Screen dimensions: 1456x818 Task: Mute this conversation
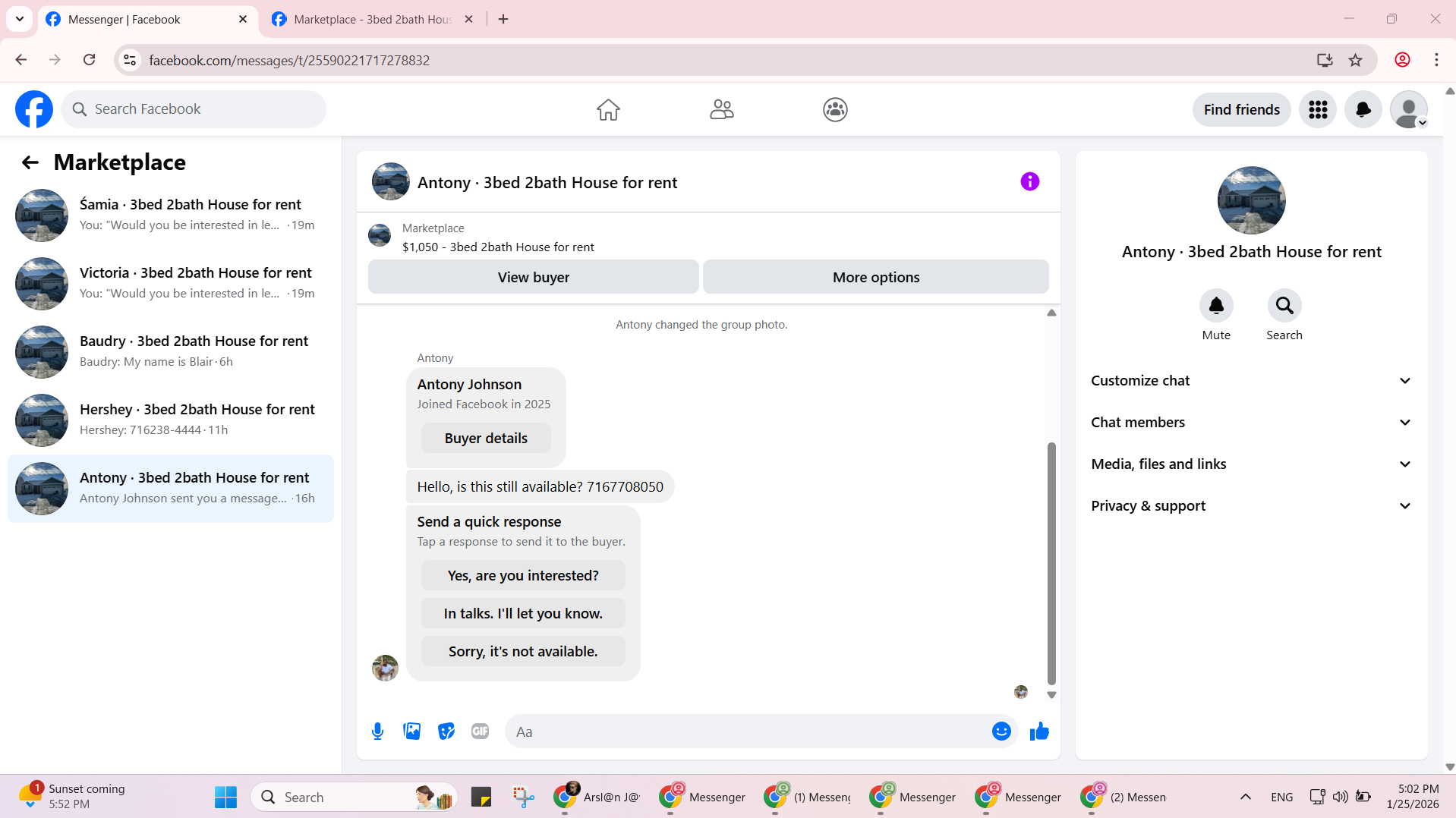pyautogui.click(x=1216, y=306)
